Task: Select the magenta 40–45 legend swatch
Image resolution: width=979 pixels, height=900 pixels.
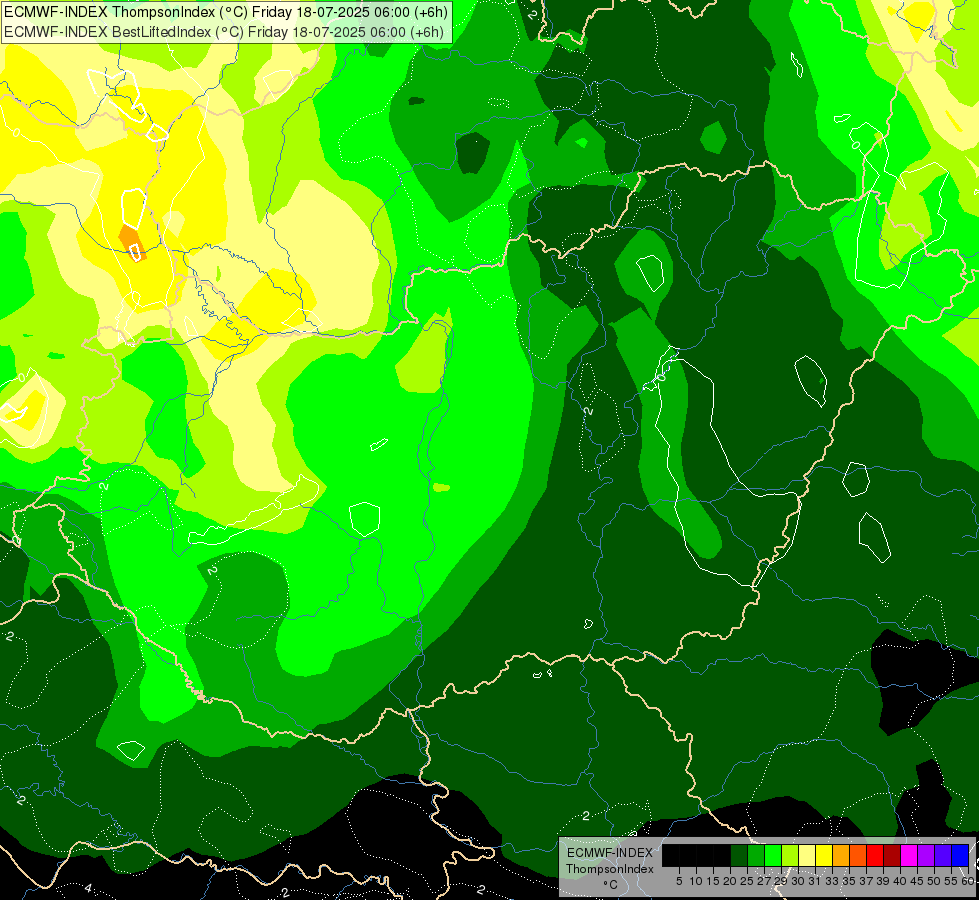Action: click(x=909, y=855)
